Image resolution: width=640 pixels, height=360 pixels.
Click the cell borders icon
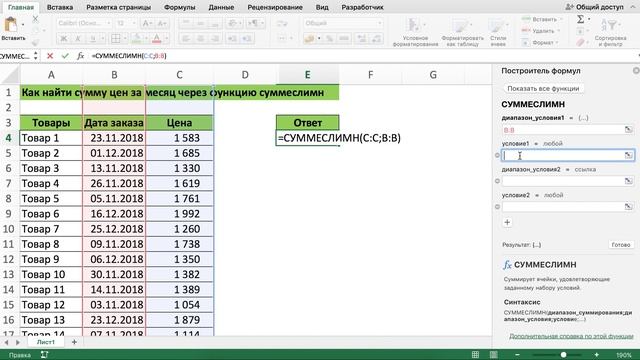click(x=116, y=39)
